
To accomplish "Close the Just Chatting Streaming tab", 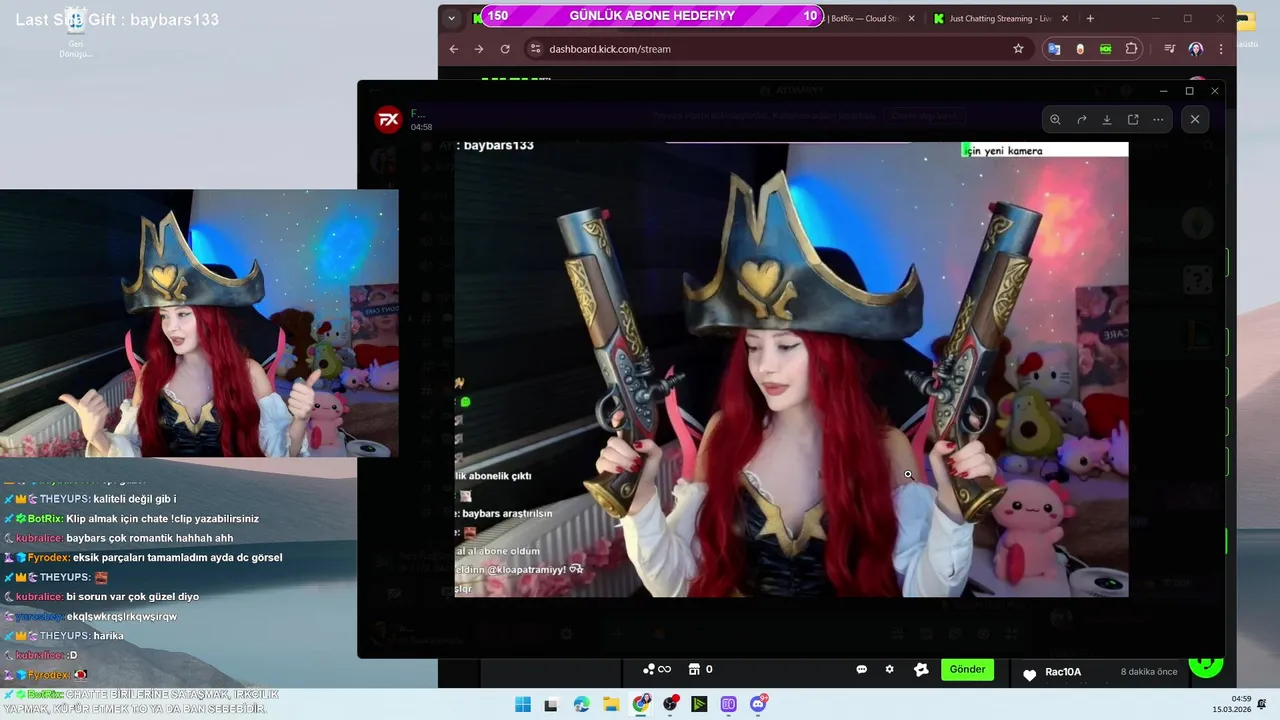I will pos(1065,18).
